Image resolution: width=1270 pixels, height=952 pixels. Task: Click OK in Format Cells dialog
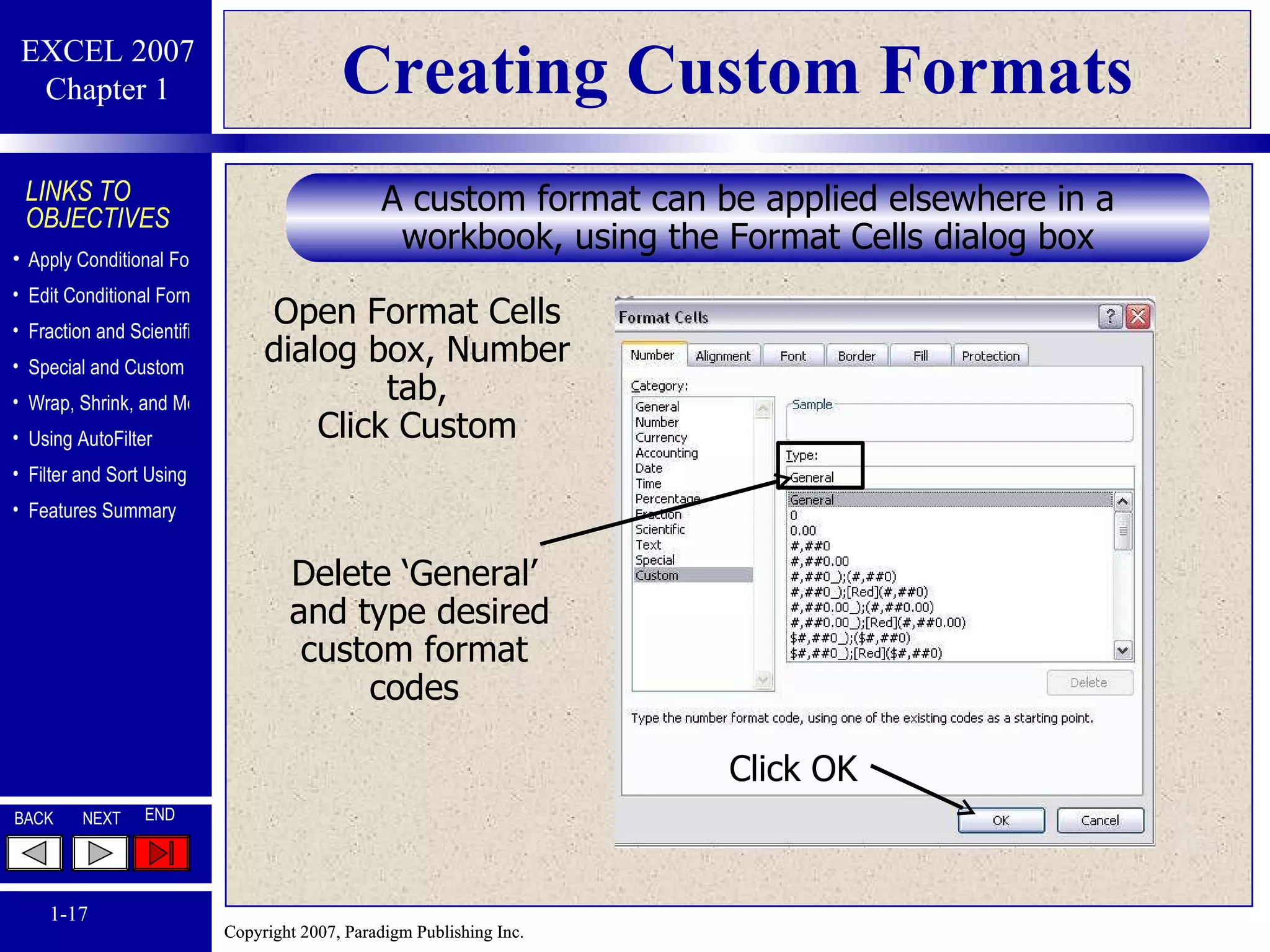click(1001, 820)
